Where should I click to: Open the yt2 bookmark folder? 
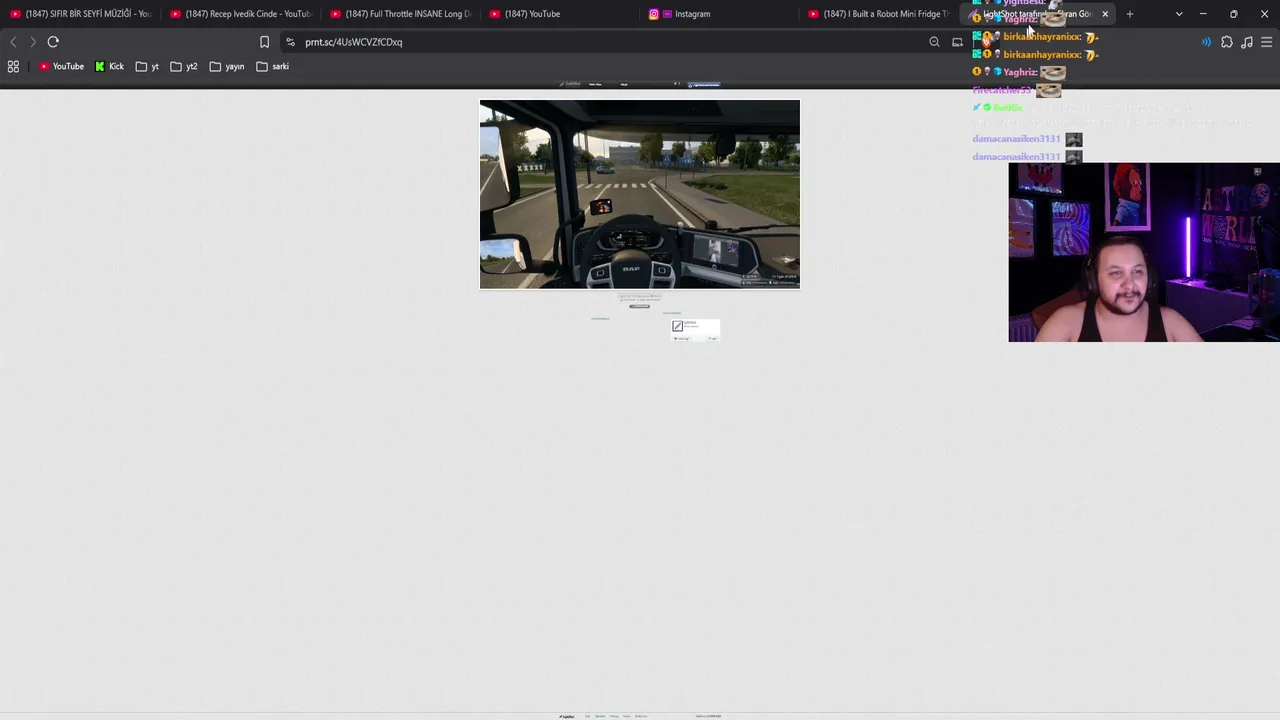coord(184,66)
